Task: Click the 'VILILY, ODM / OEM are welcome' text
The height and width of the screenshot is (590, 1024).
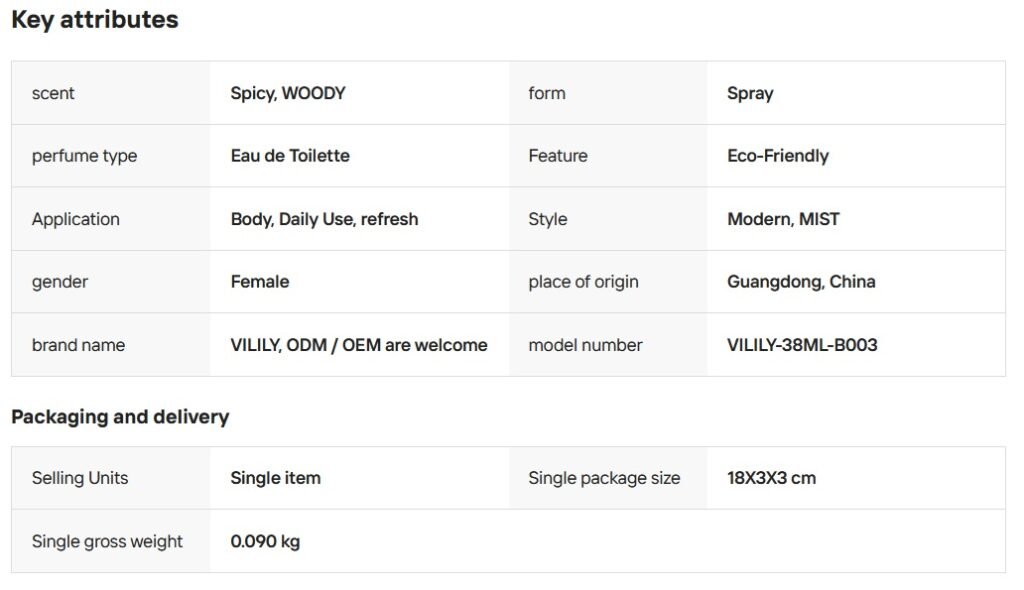Action: point(359,345)
